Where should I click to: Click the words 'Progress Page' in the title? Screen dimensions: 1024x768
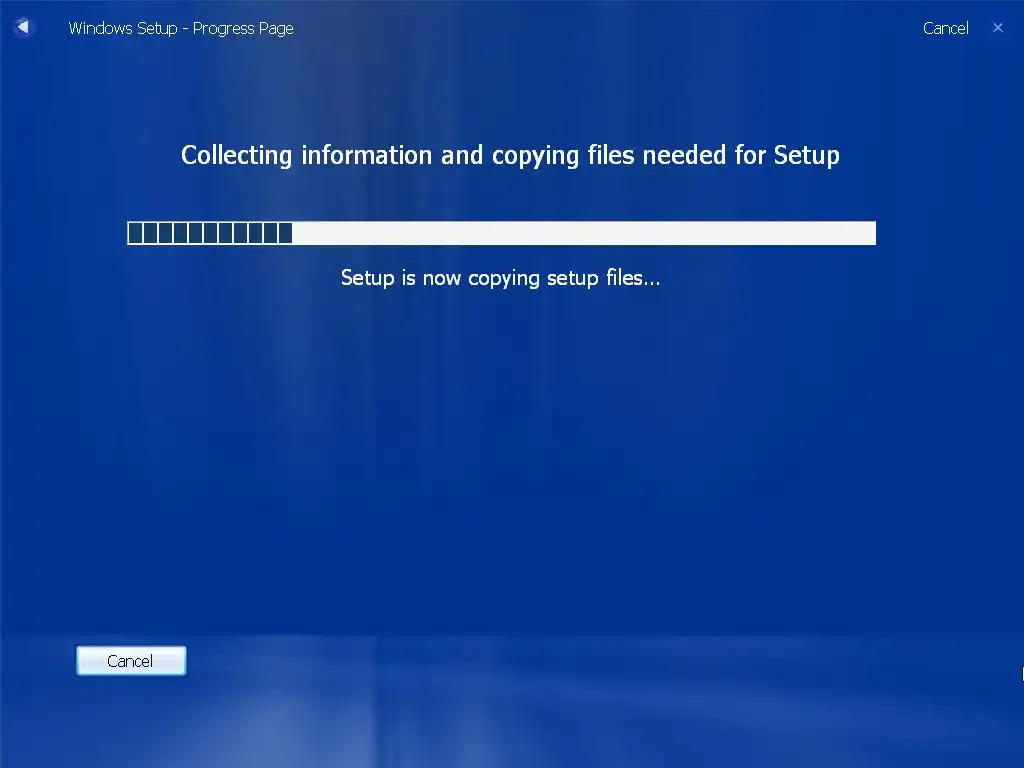click(x=243, y=29)
